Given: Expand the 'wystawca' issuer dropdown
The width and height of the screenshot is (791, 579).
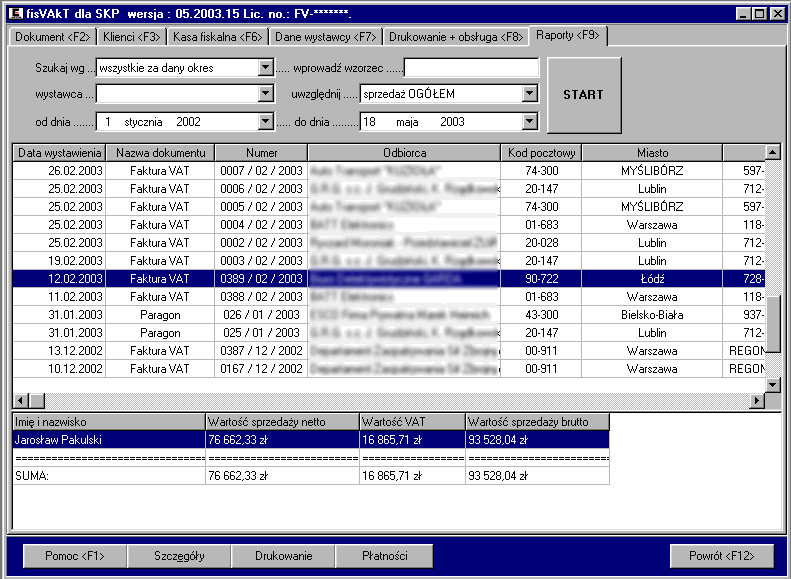Looking at the screenshot, I should pos(265,94).
